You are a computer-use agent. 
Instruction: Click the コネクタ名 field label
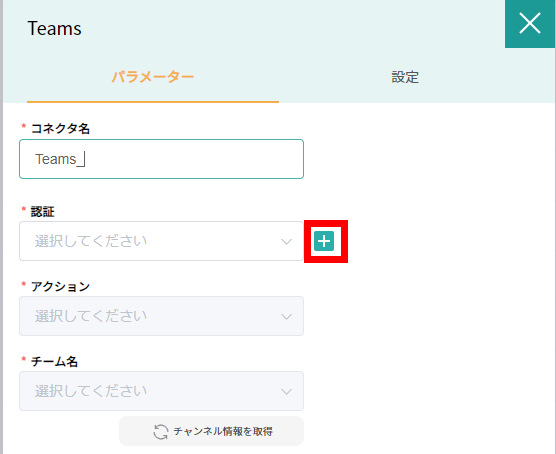(60, 128)
